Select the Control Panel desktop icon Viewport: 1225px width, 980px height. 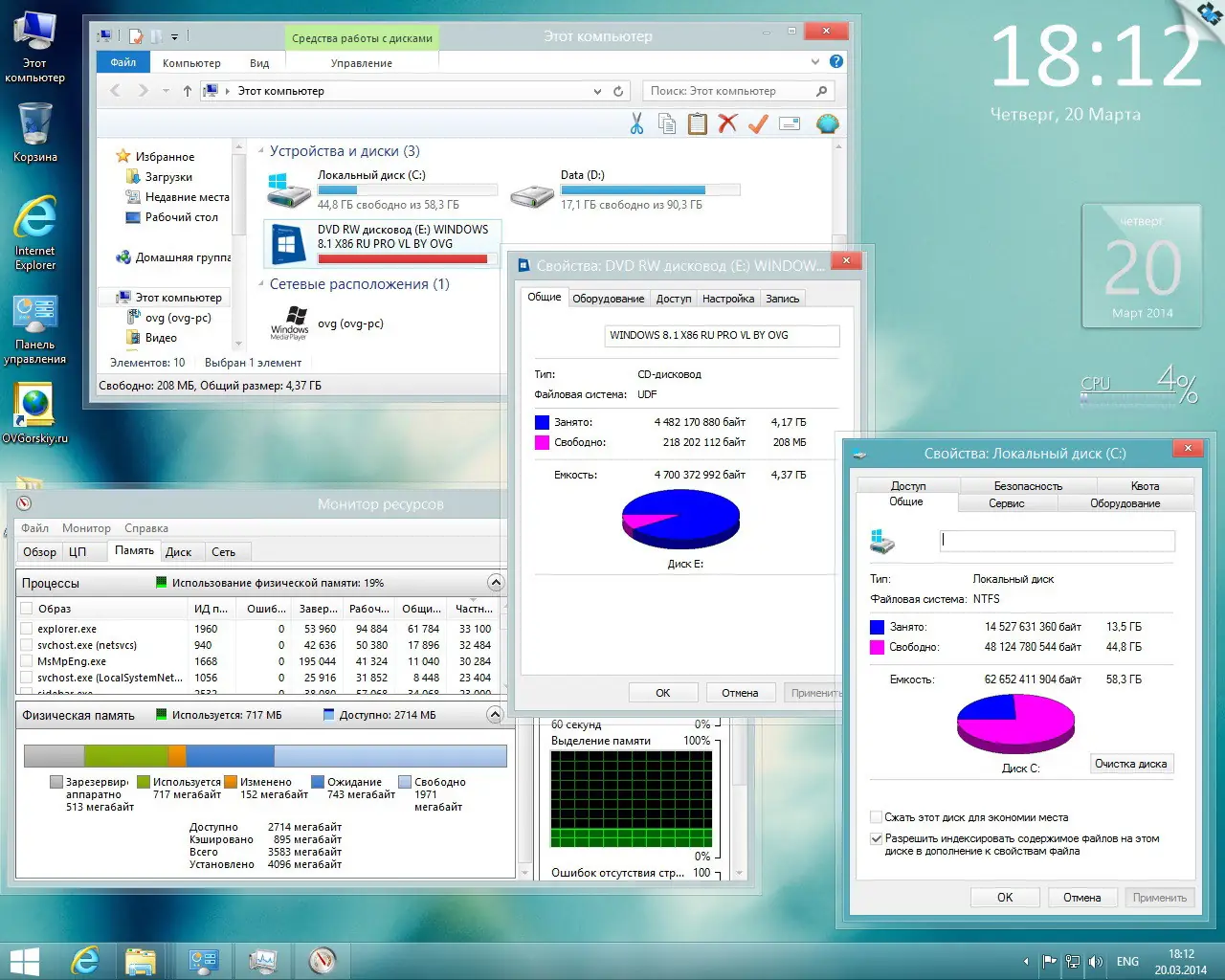pyautogui.click(x=35, y=330)
